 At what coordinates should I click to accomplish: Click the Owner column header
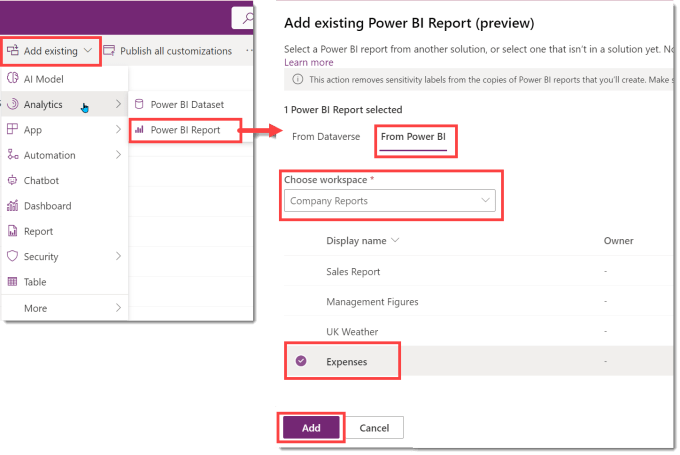tap(618, 241)
